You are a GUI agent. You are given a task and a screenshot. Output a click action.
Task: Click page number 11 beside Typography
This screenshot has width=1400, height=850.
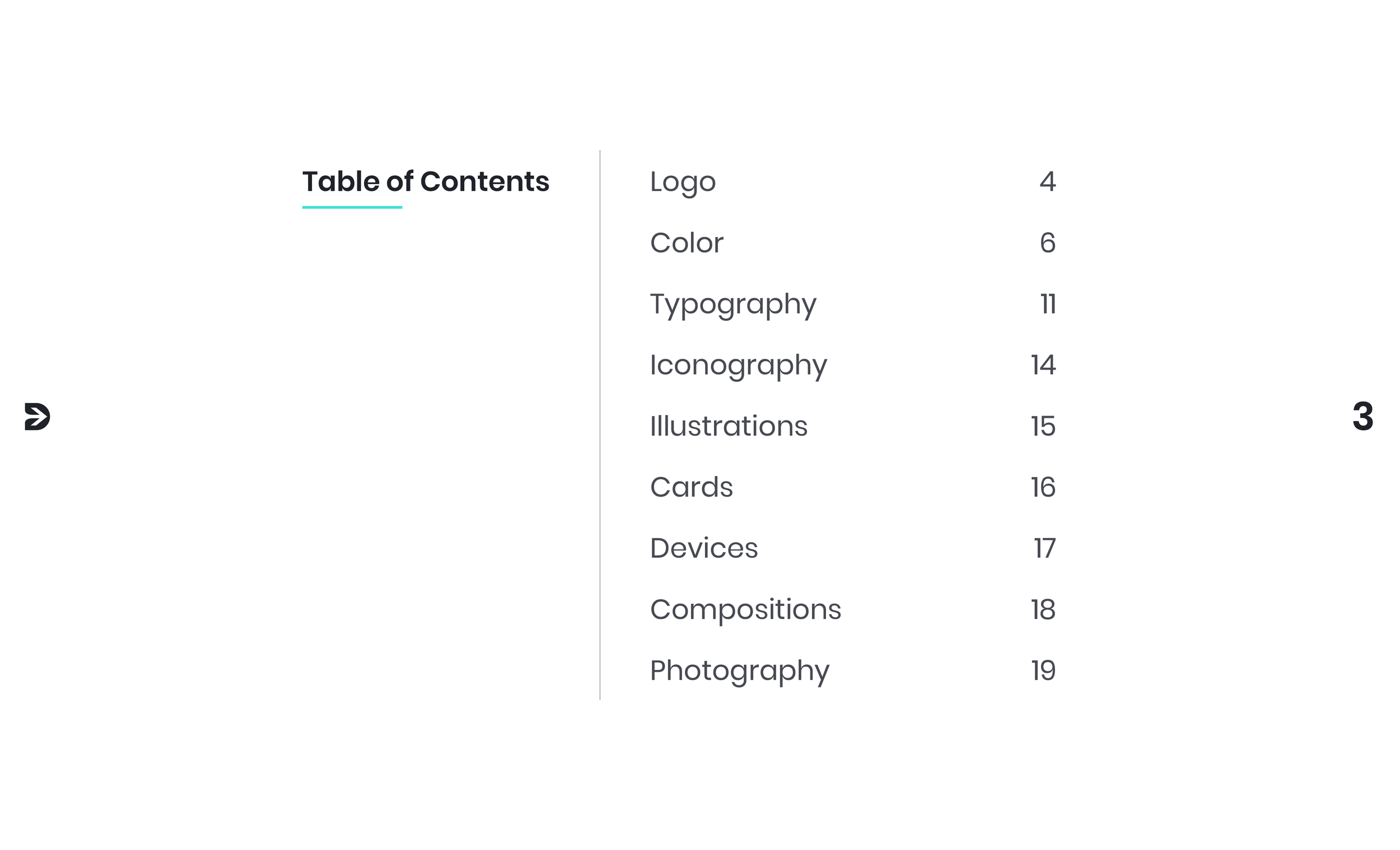point(1048,304)
